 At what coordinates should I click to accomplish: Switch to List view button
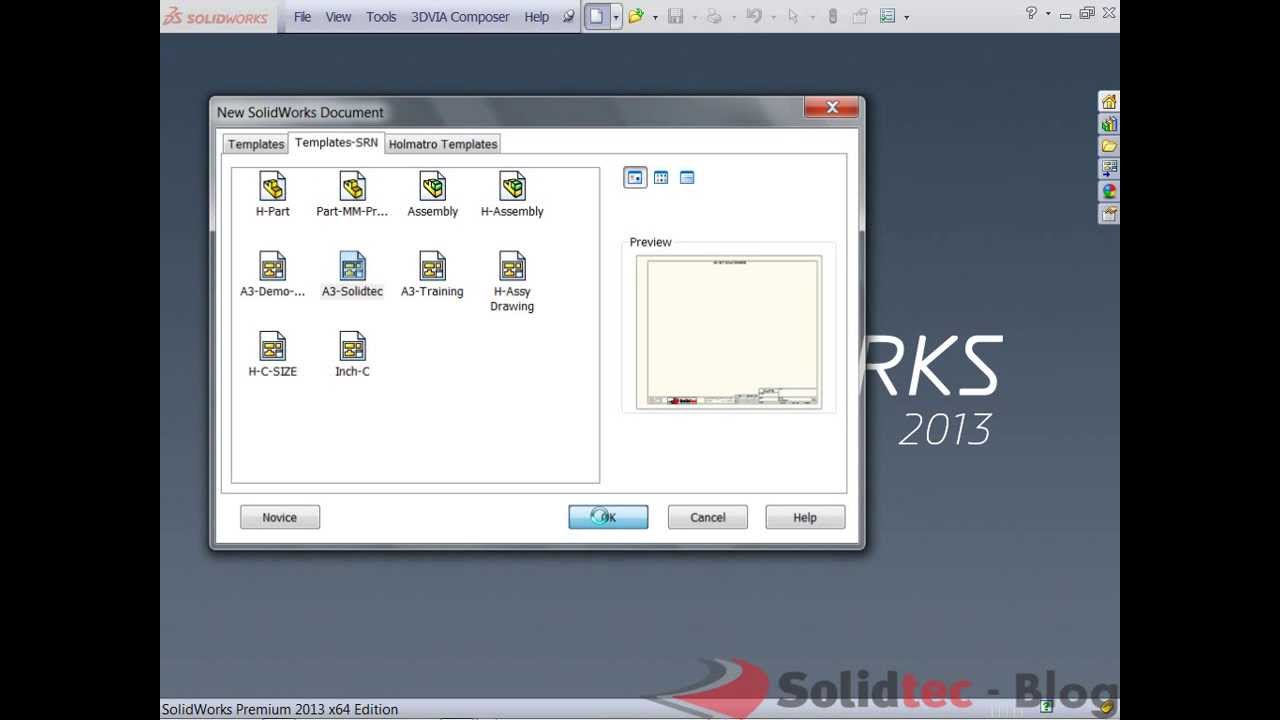(x=661, y=178)
